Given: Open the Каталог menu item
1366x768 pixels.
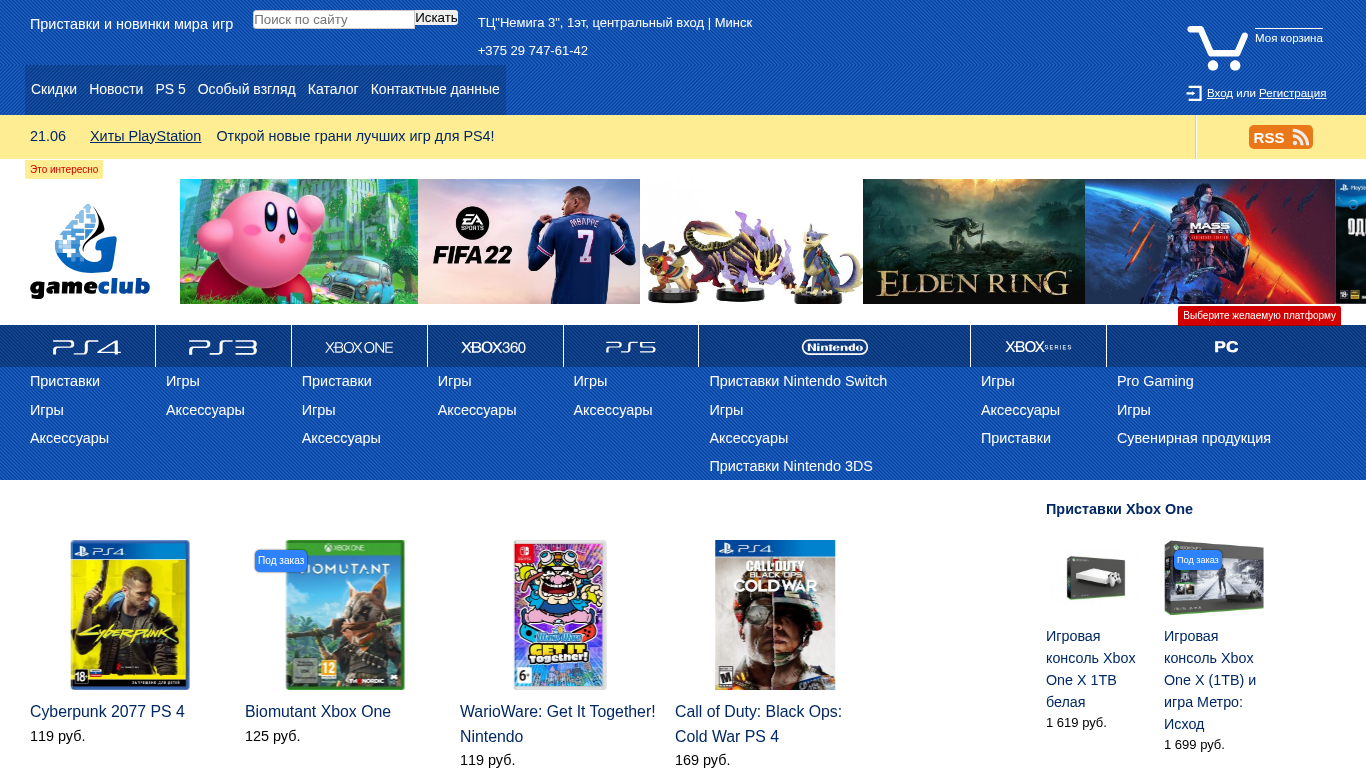Looking at the screenshot, I should 333,89.
